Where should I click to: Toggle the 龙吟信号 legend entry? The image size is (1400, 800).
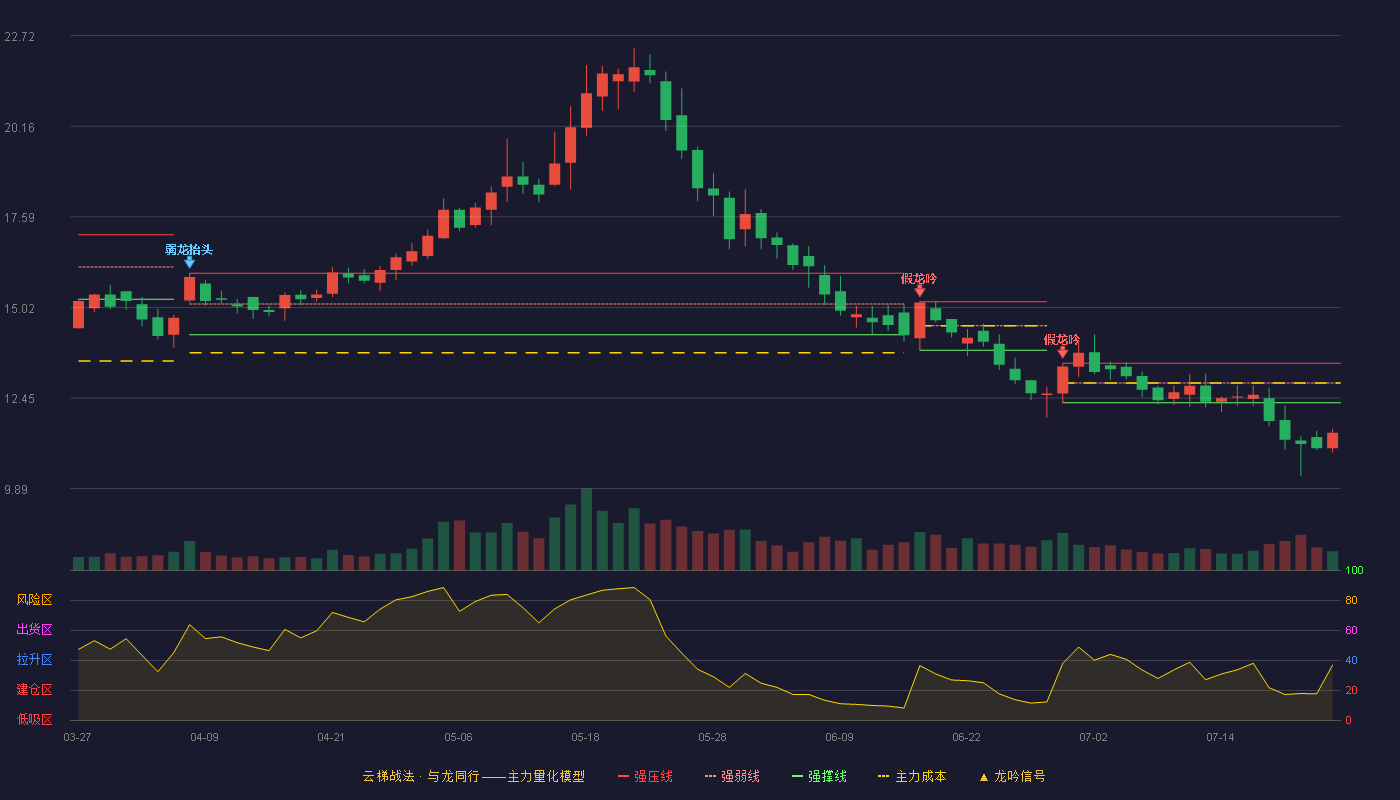(1012, 776)
